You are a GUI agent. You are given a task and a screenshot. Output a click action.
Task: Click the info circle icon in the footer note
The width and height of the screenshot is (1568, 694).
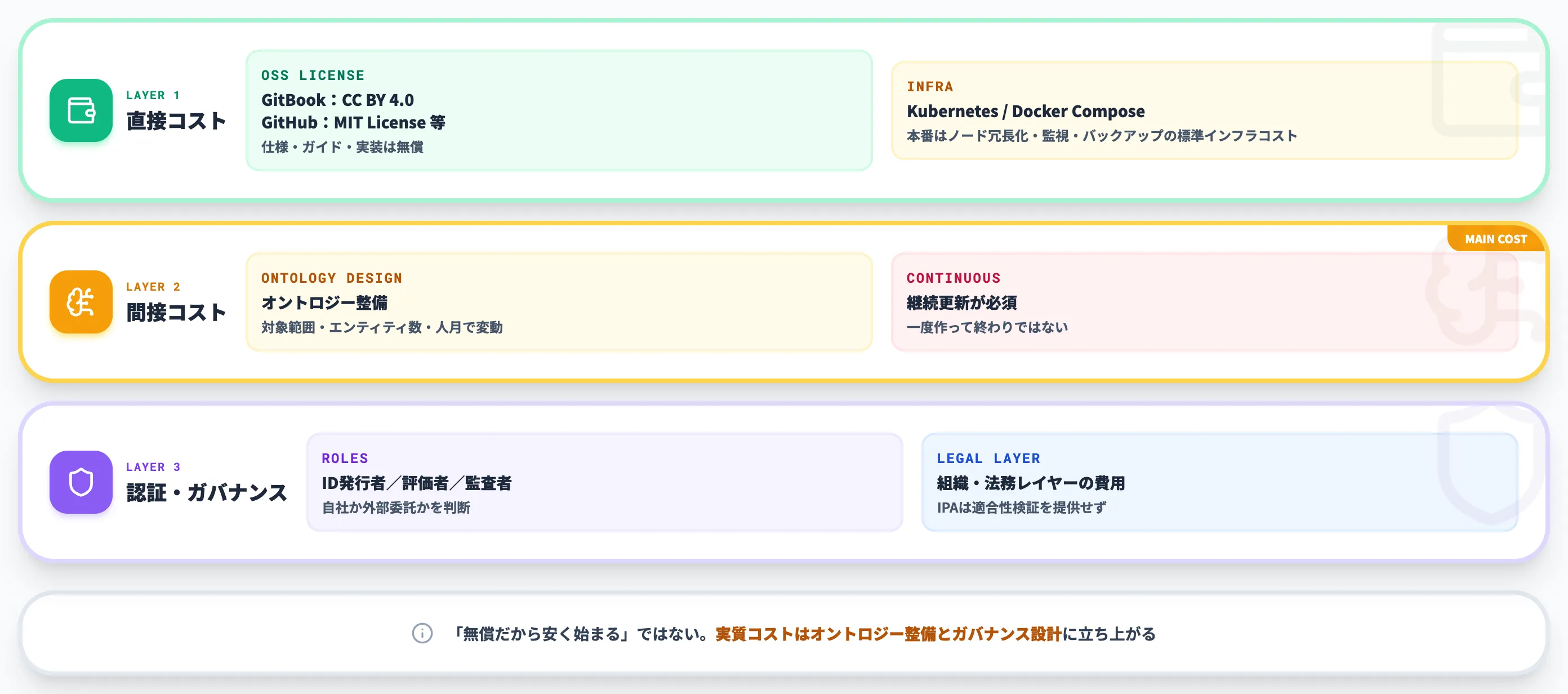(422, 633)
